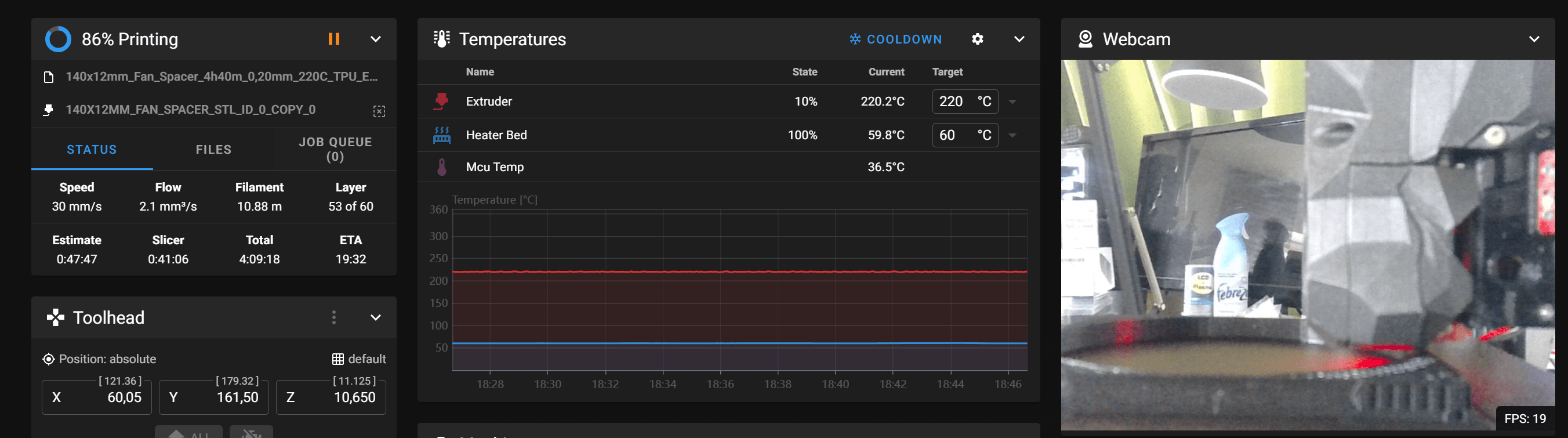Screen dimensions: 1568x438
Task: Click the exclude object icon beside the fan spacer object
Action: coord(379,111)
